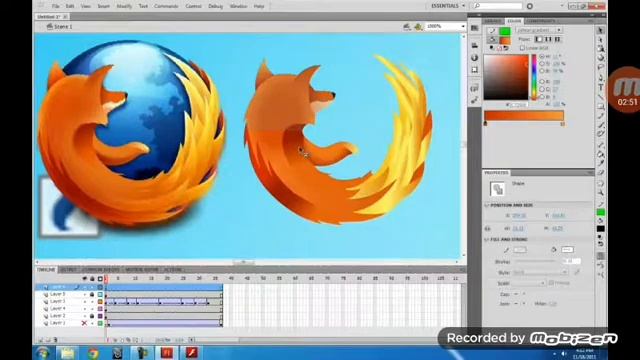Click the X position value field
The image size is (640, 360).
pos(519,216)
